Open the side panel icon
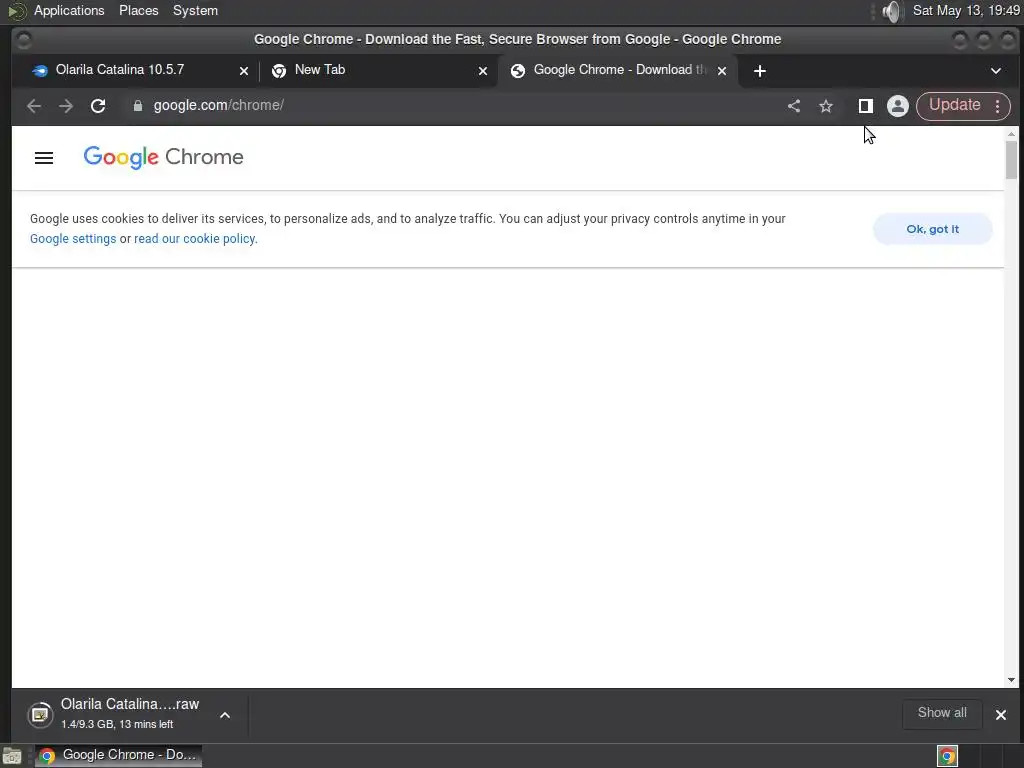This screenshot has width=1024, height=768. (x=865, y=106)
